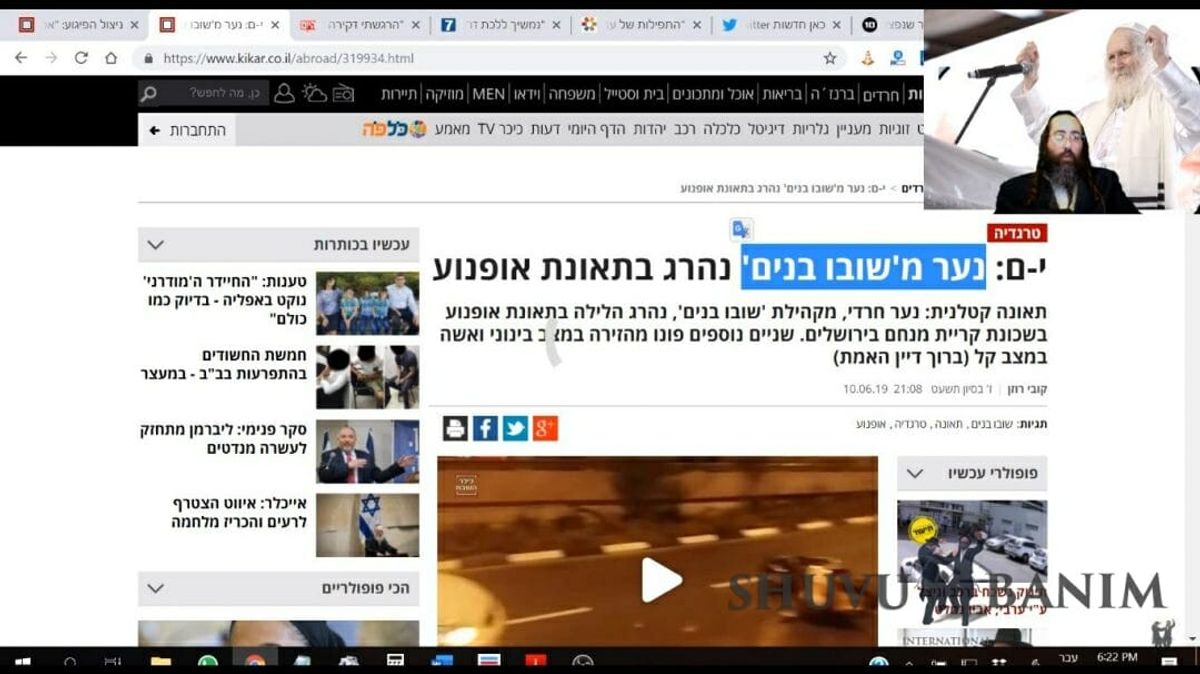Print the article using the printer icon
Image resolution: width=1200 pixels, height=674 pixels.
(457, 427)
